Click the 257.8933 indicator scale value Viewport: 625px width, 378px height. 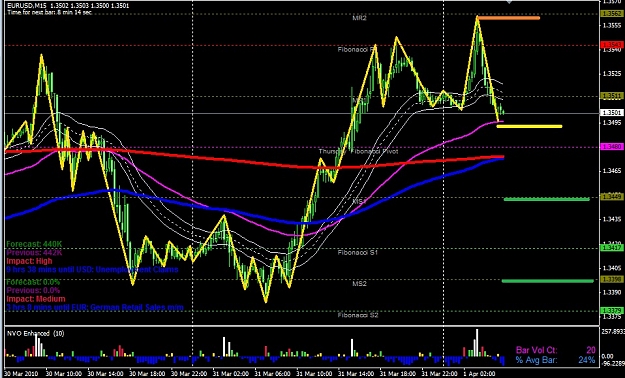[613, 331]
